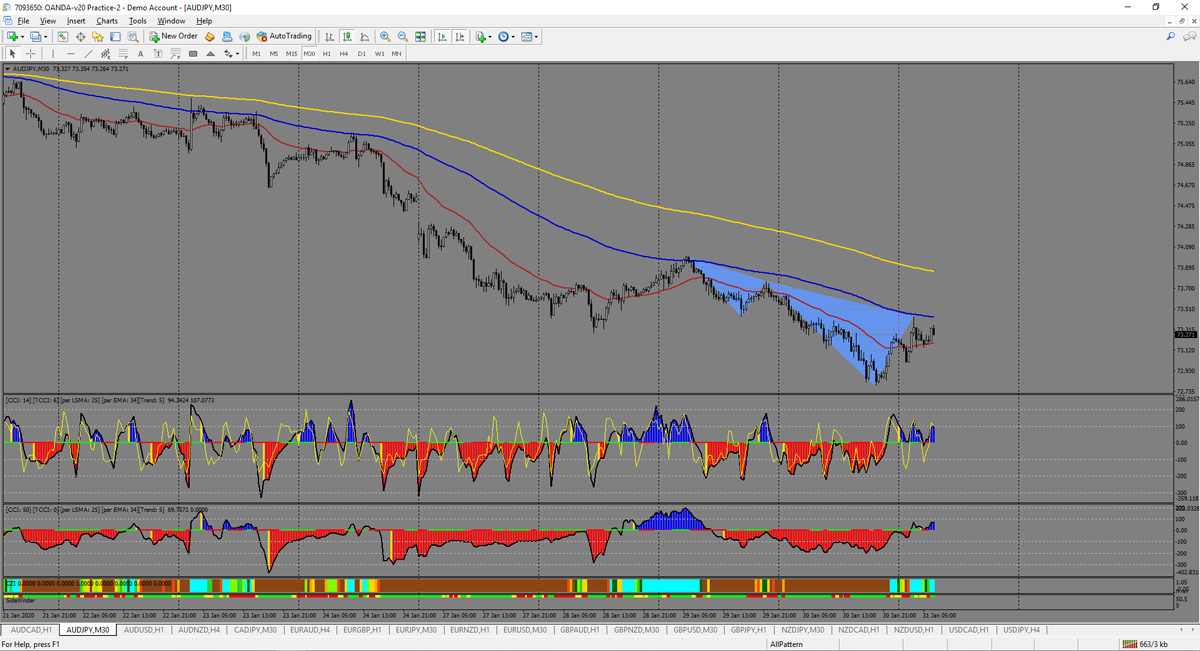Open the Window menu

click(x=171, y=21)
